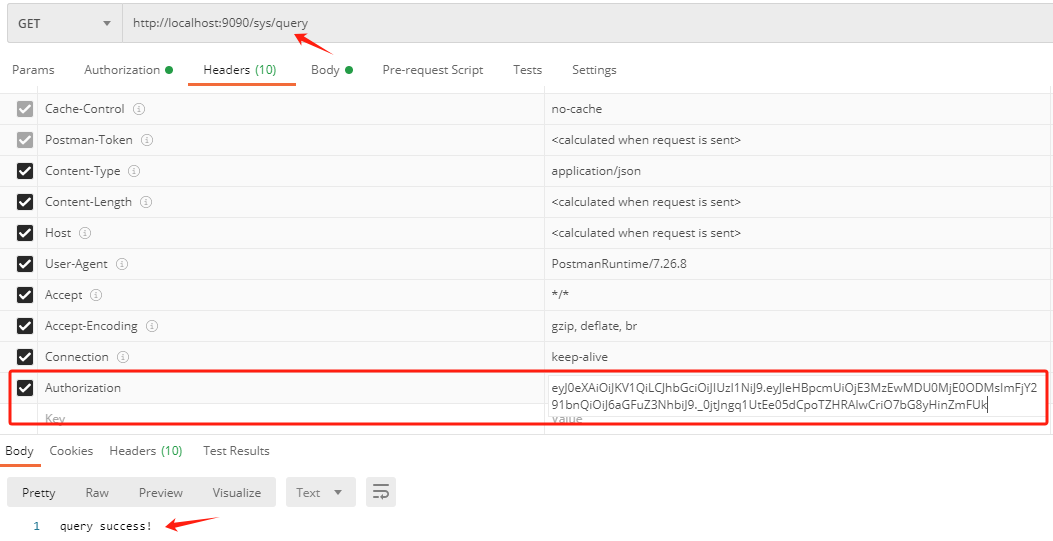
Task: Click the Connection info icon
Action: coord(123,356)
